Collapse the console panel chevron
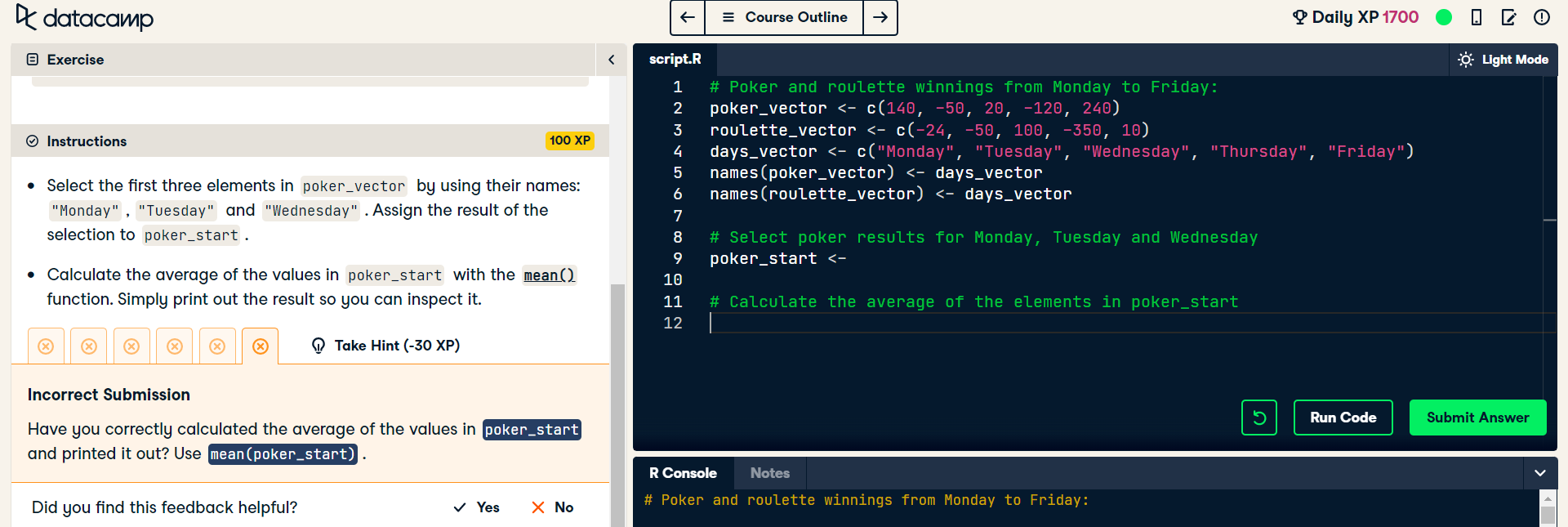Image resolution: width=1568 pixels, height=527 pixels. point(1540,473)
